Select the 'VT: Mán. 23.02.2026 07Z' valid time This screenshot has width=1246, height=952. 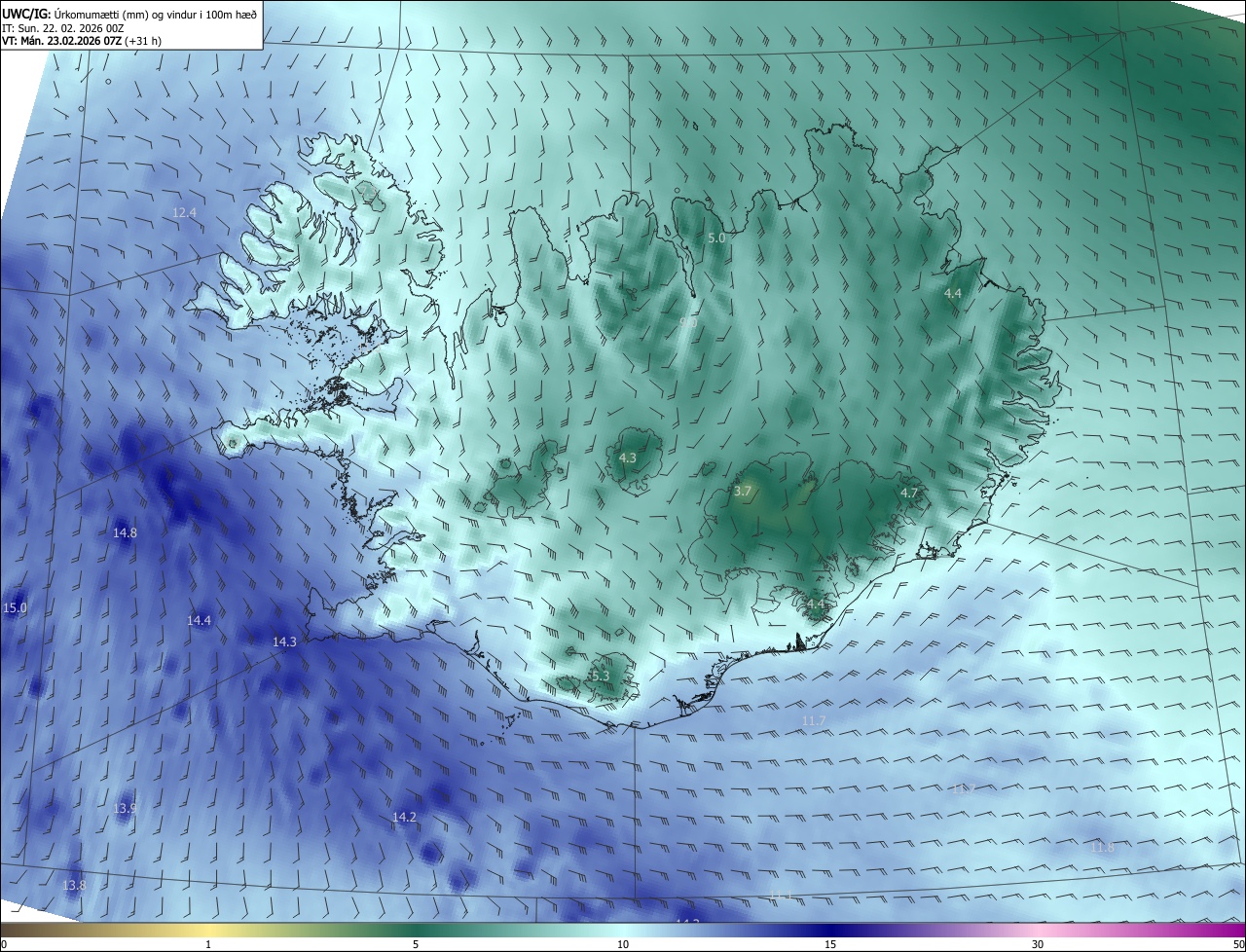[x=60, y=41]
